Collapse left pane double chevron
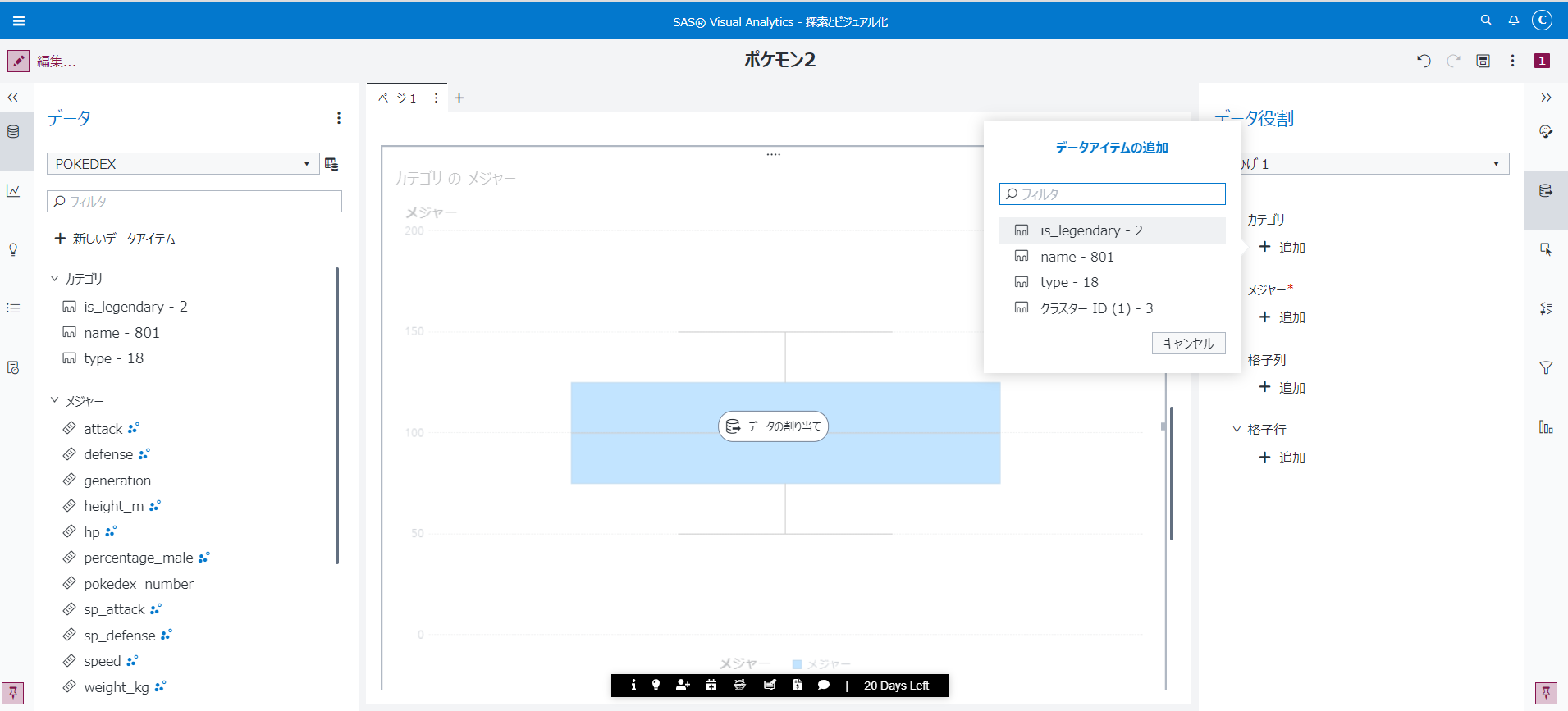Screen dimensions: 1568x711 tap(13, 98)
